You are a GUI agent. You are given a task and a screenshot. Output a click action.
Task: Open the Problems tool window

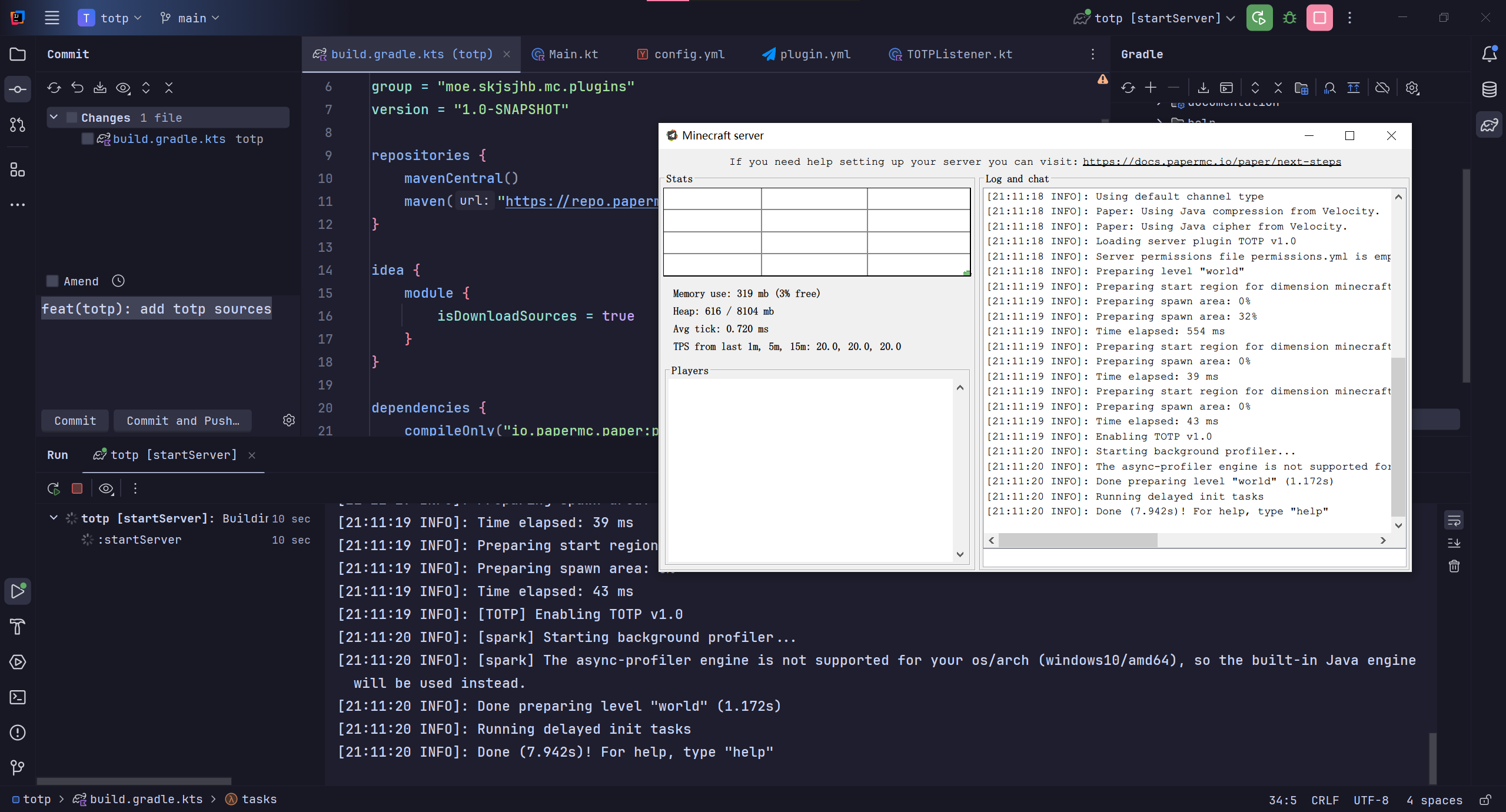pos(18,733)
